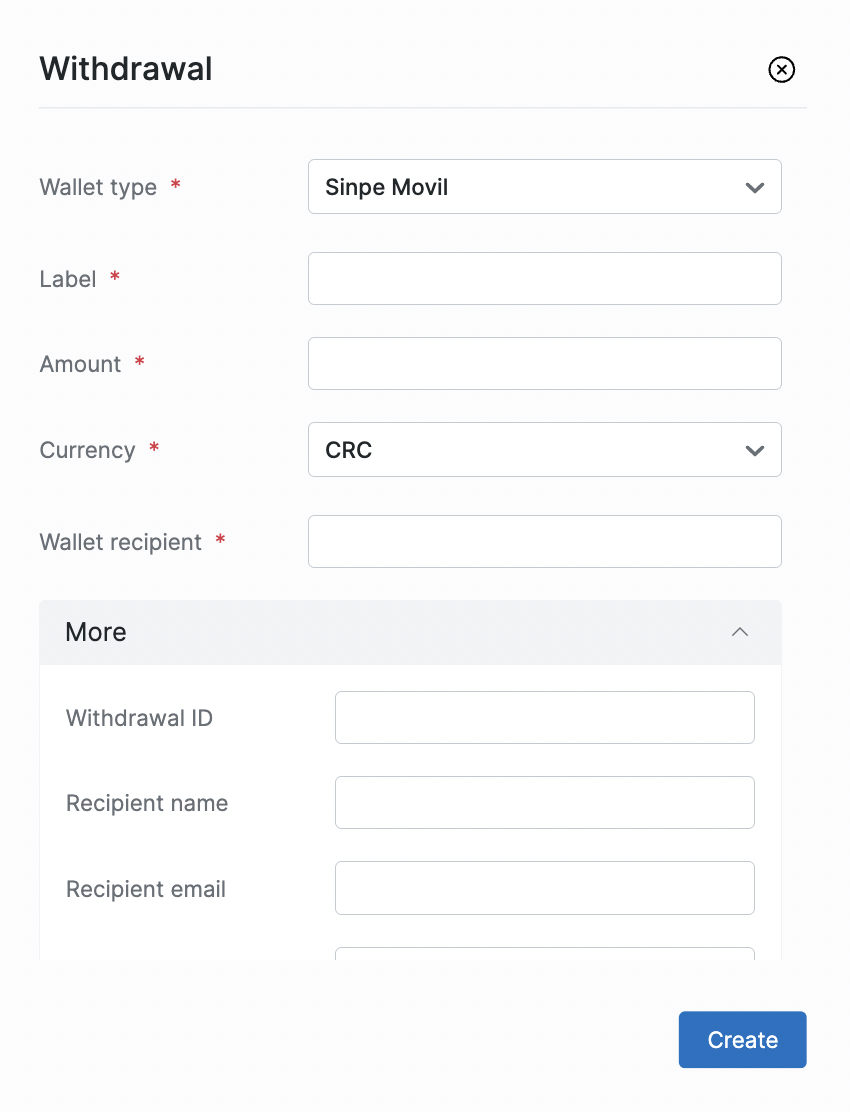Screen dimensions: 850x1112
Task: Close the Withdrawal dialog
Action: 781,69
